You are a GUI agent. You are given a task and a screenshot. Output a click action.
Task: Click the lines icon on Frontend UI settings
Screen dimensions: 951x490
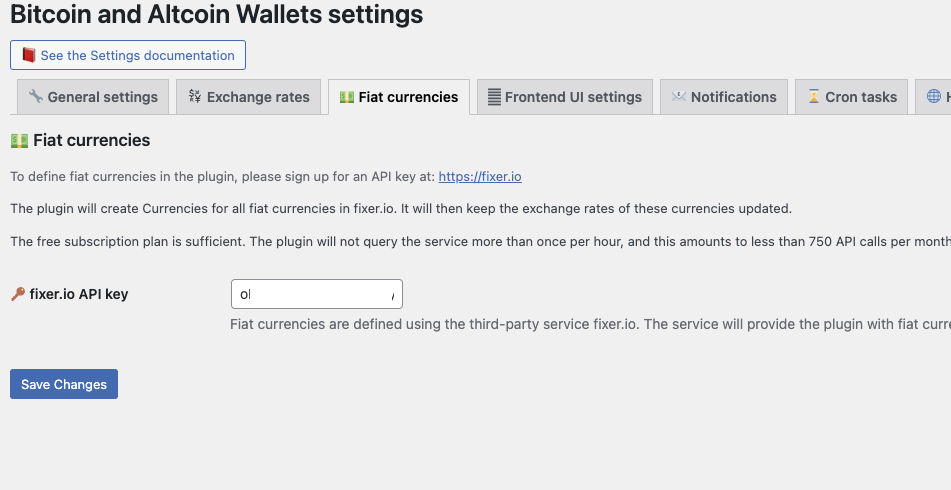coord(494,97)
